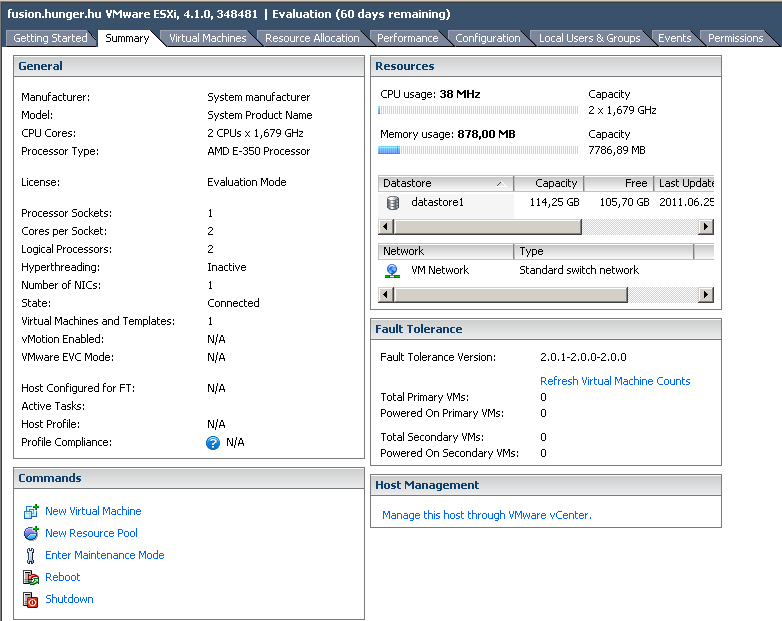Go to the Performance tab
Viewport: 782px width, 621px height.
tap(407, 38)
